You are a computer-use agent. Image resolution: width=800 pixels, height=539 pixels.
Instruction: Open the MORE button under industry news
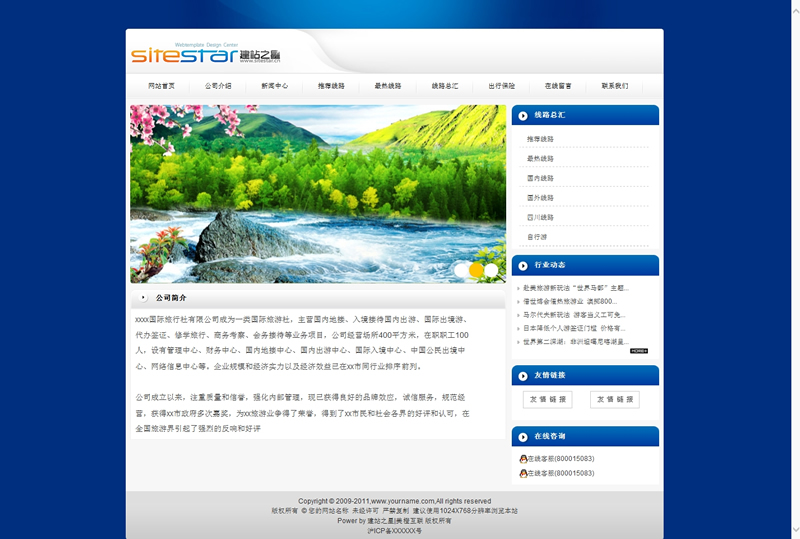click(x=639, y=351)
